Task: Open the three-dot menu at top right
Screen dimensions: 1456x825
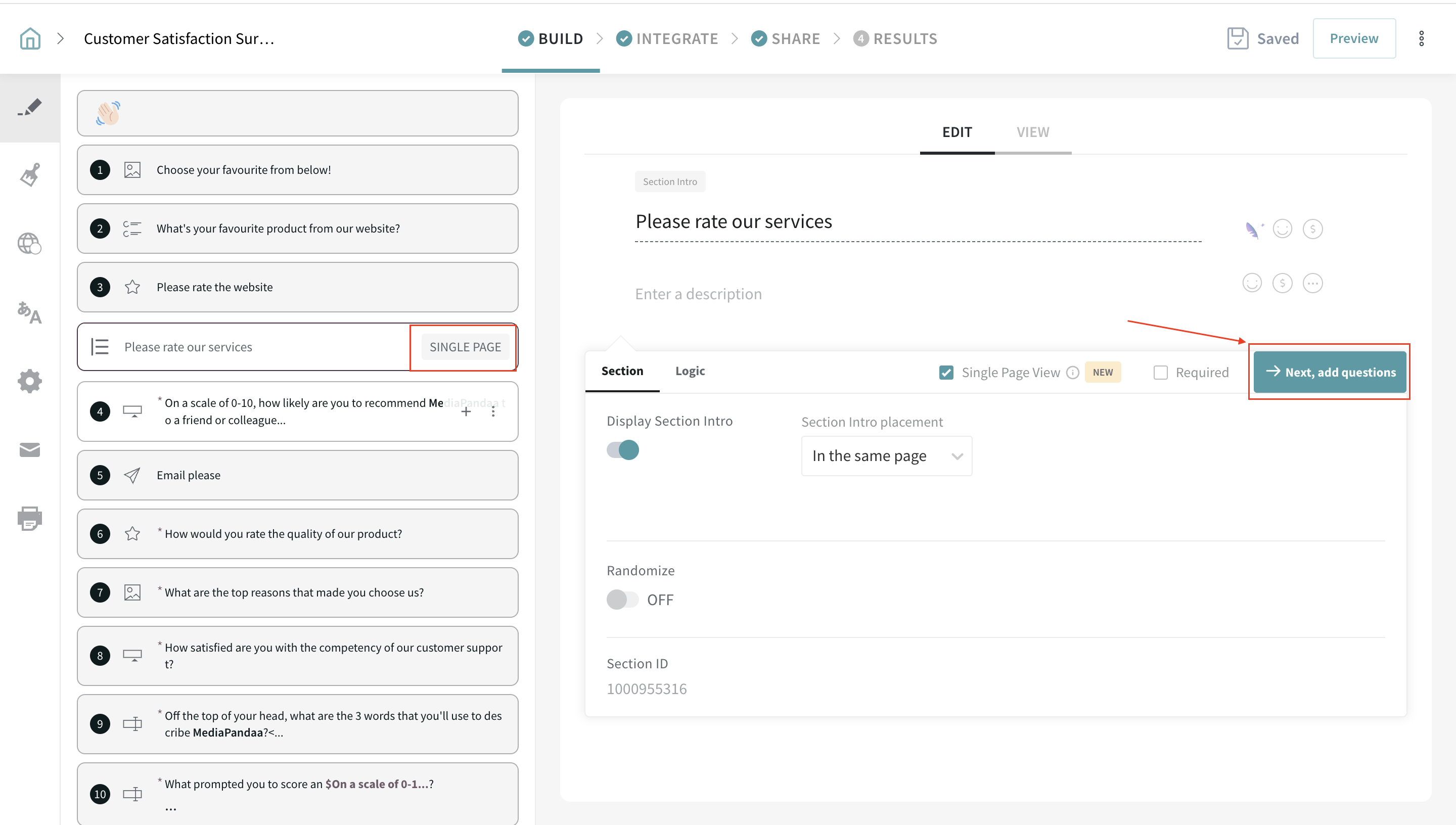Action: pyautogui.click(x=1421, y=38)
